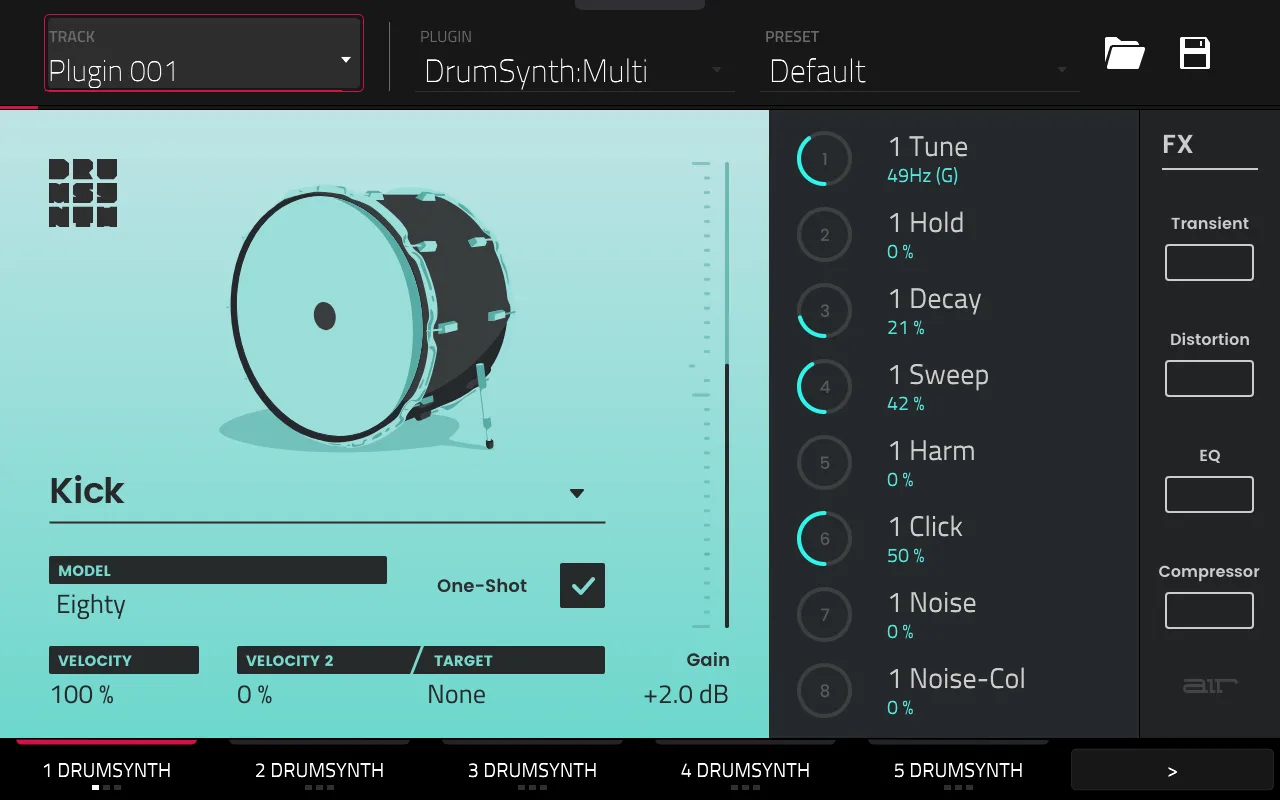The image size is (1280, 800).
Task: Open the Track dropdown showing Plugin 001
Action: point(203,54)
